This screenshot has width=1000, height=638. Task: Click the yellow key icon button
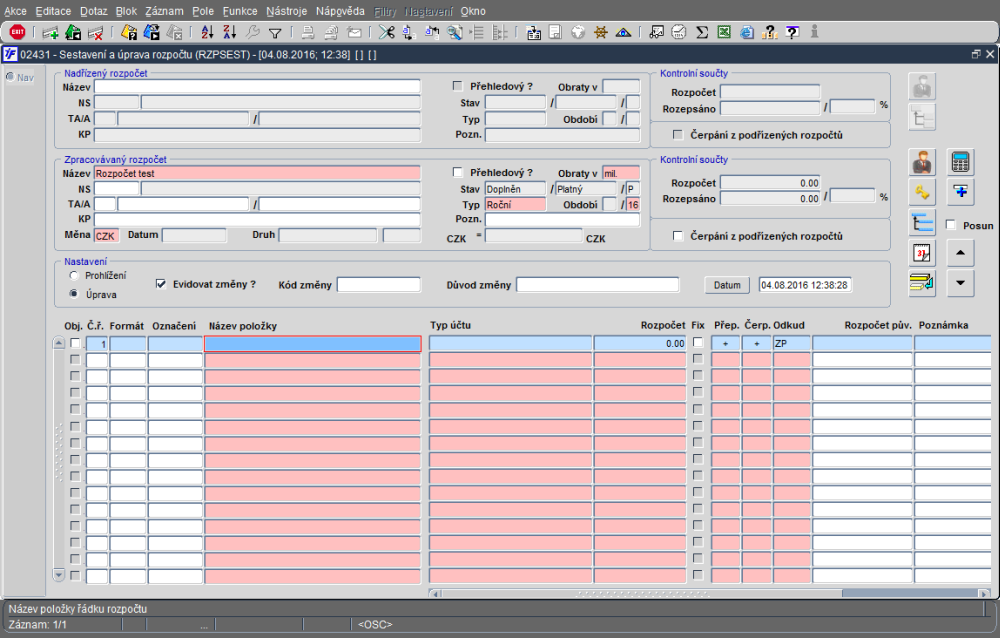coord(921,191)
